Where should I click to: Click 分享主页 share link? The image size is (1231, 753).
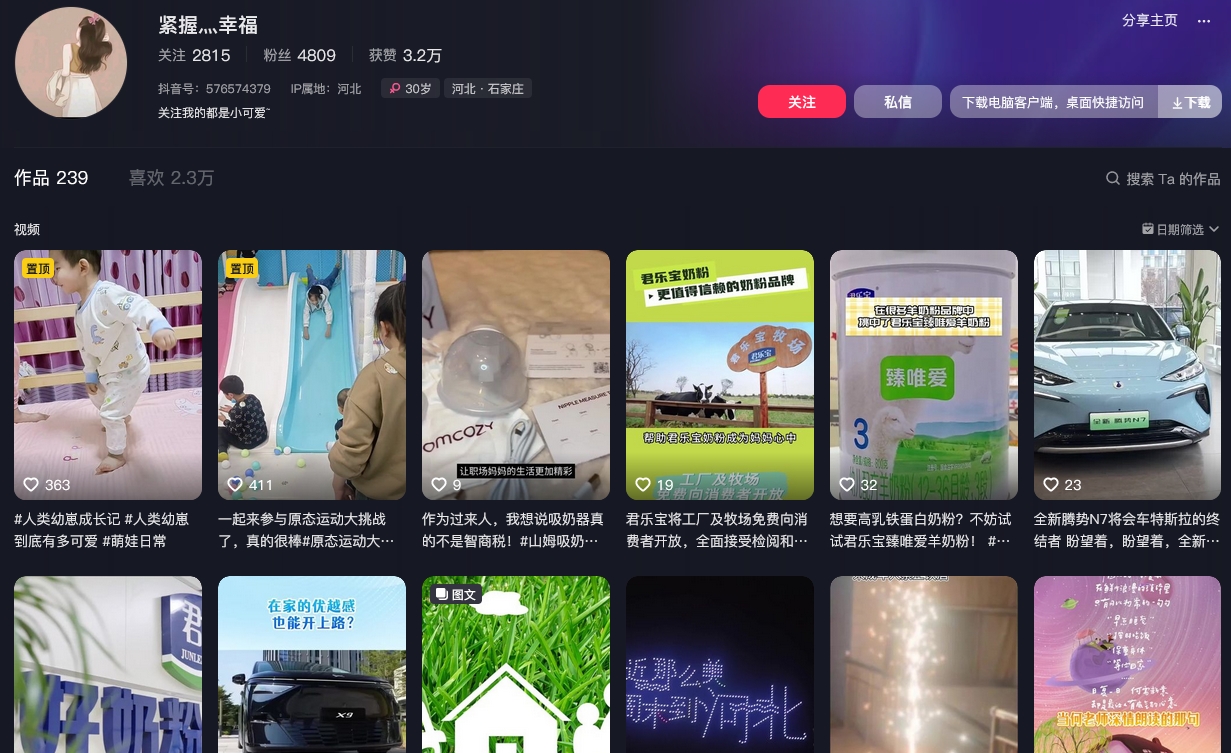pos(1150,20)
